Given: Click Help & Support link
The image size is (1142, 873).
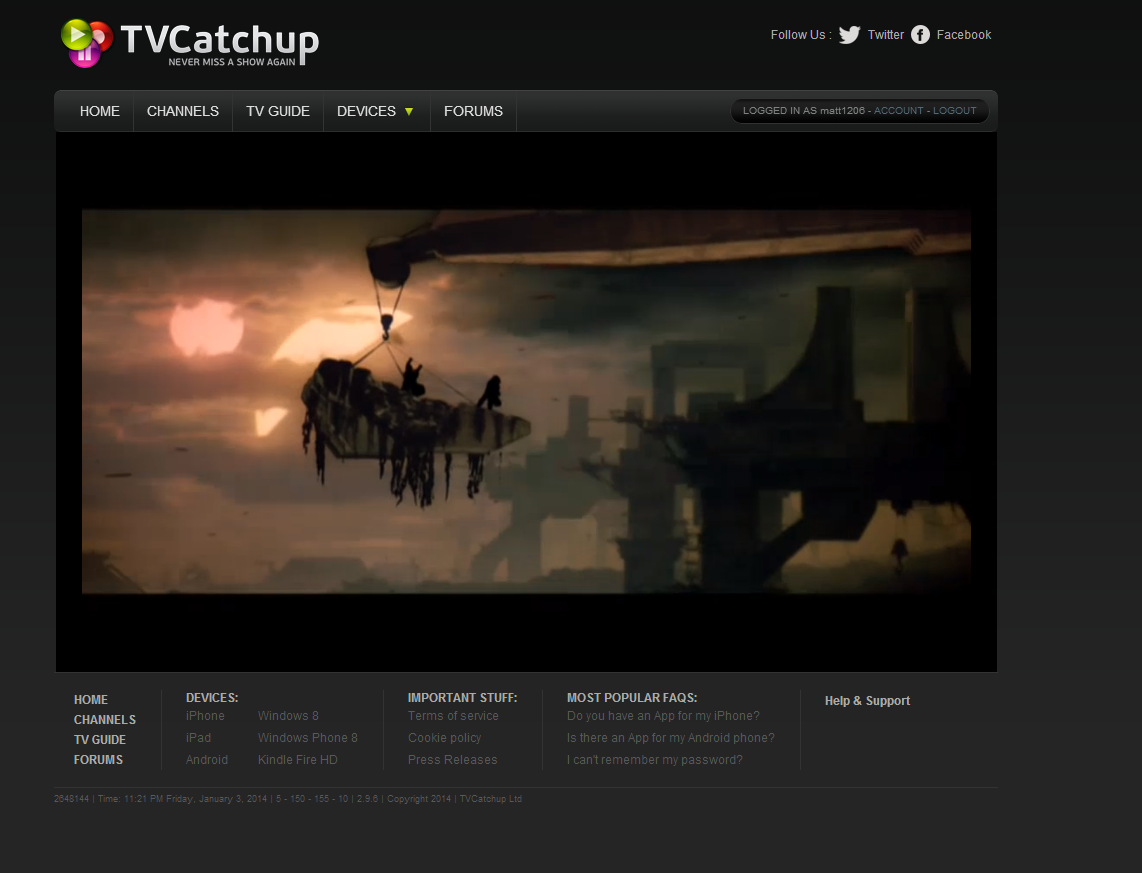Looking at the screenshot, I should (x=867, y=701).
